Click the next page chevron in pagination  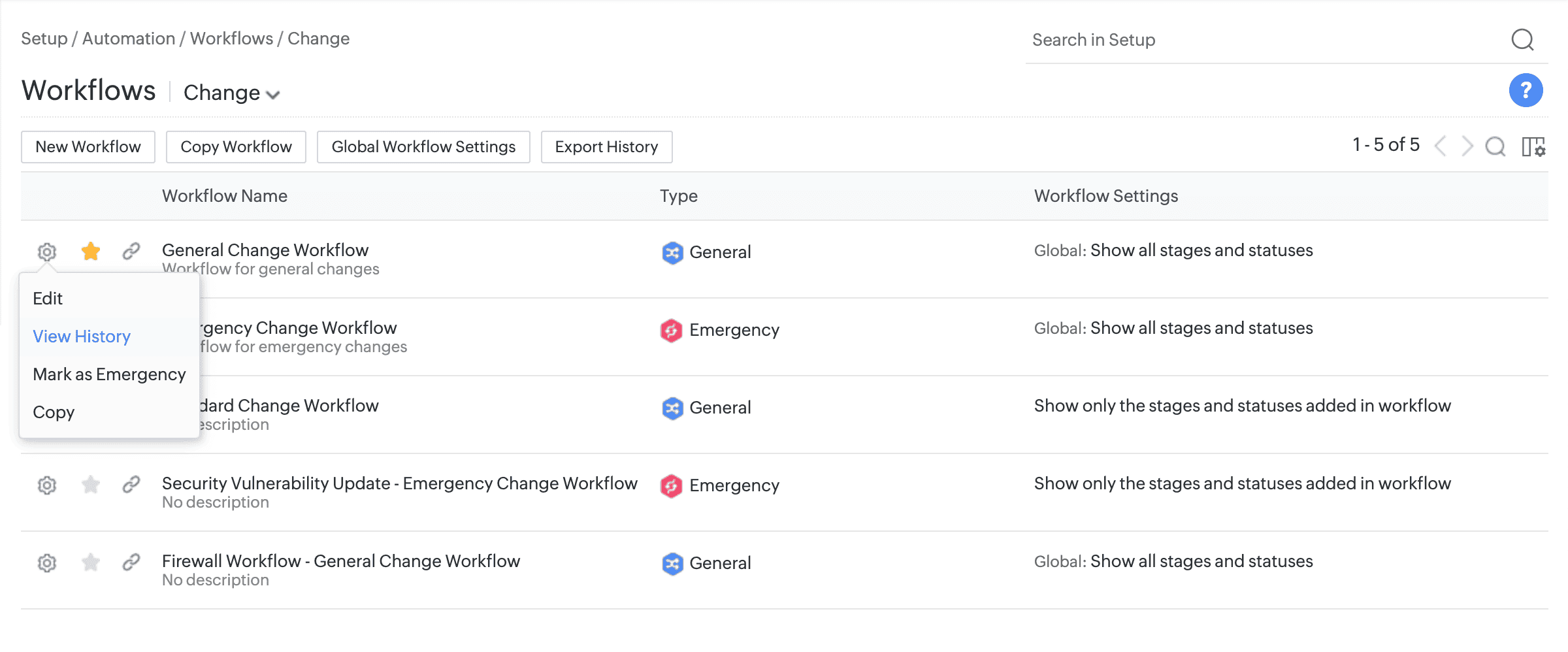(1467, 146)
